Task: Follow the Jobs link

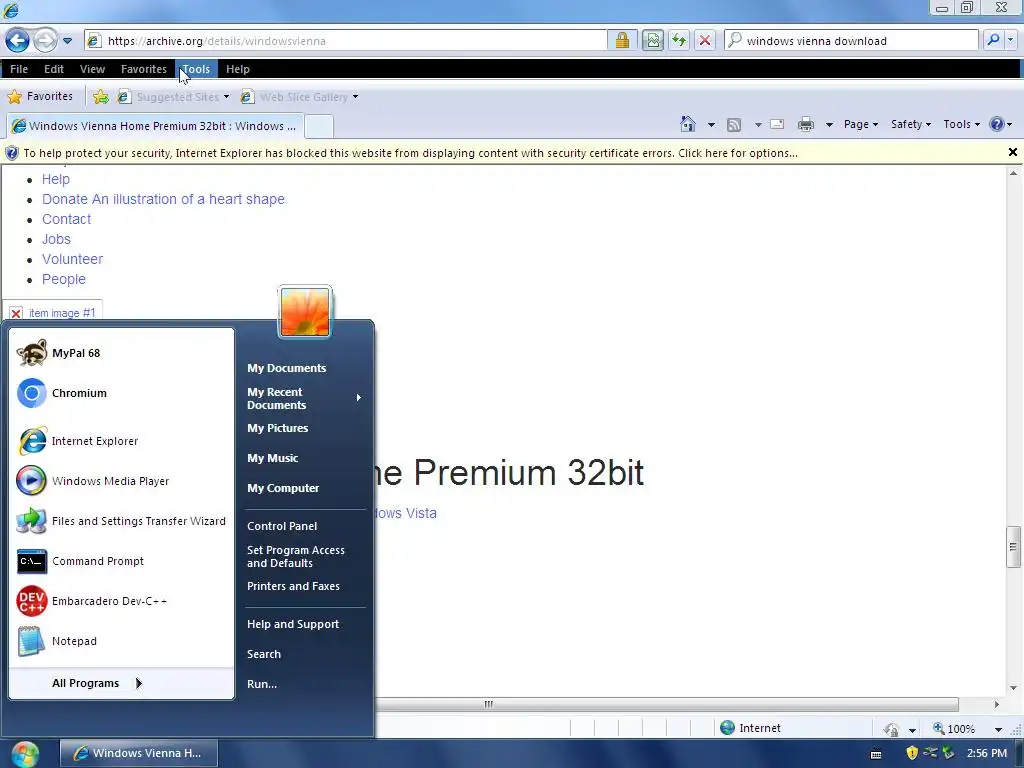Action: (x=56, y=239)
